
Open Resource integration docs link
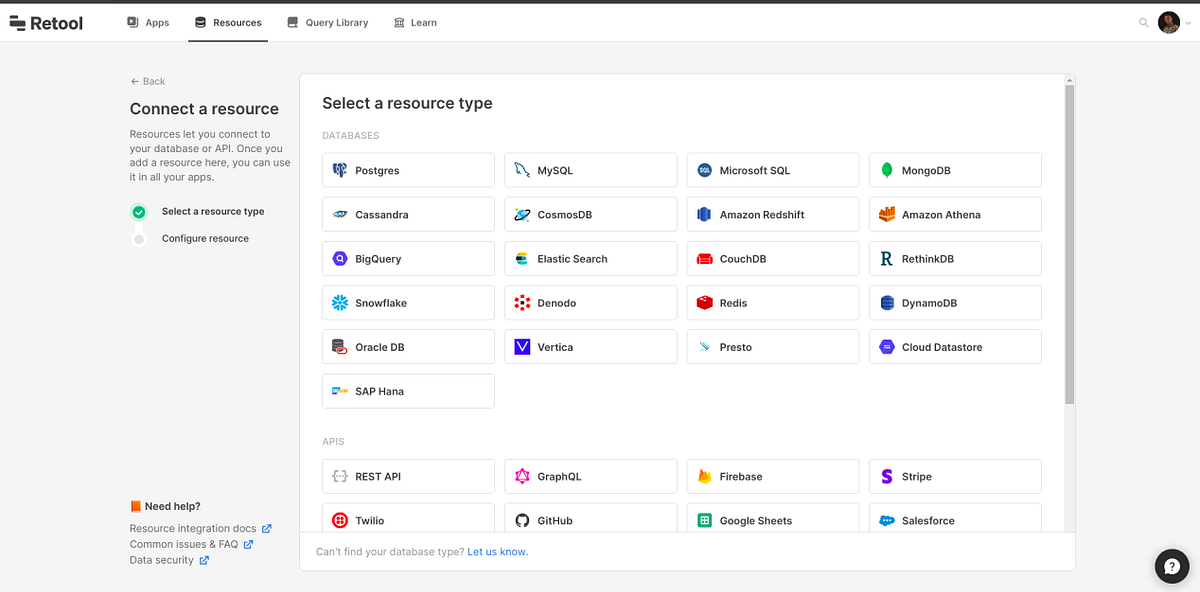click(x=201, y=528)
